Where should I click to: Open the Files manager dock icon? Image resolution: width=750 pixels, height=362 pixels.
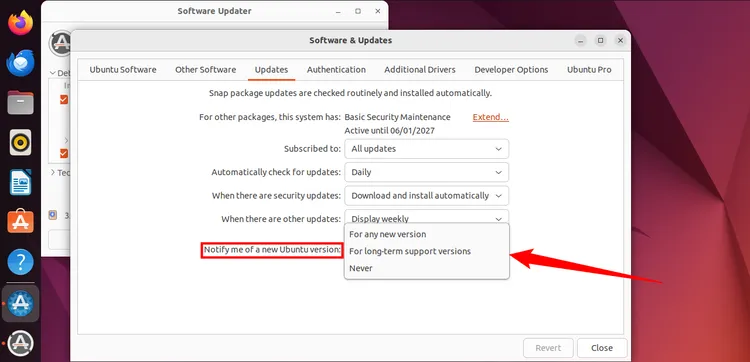[x=20, y=102]
